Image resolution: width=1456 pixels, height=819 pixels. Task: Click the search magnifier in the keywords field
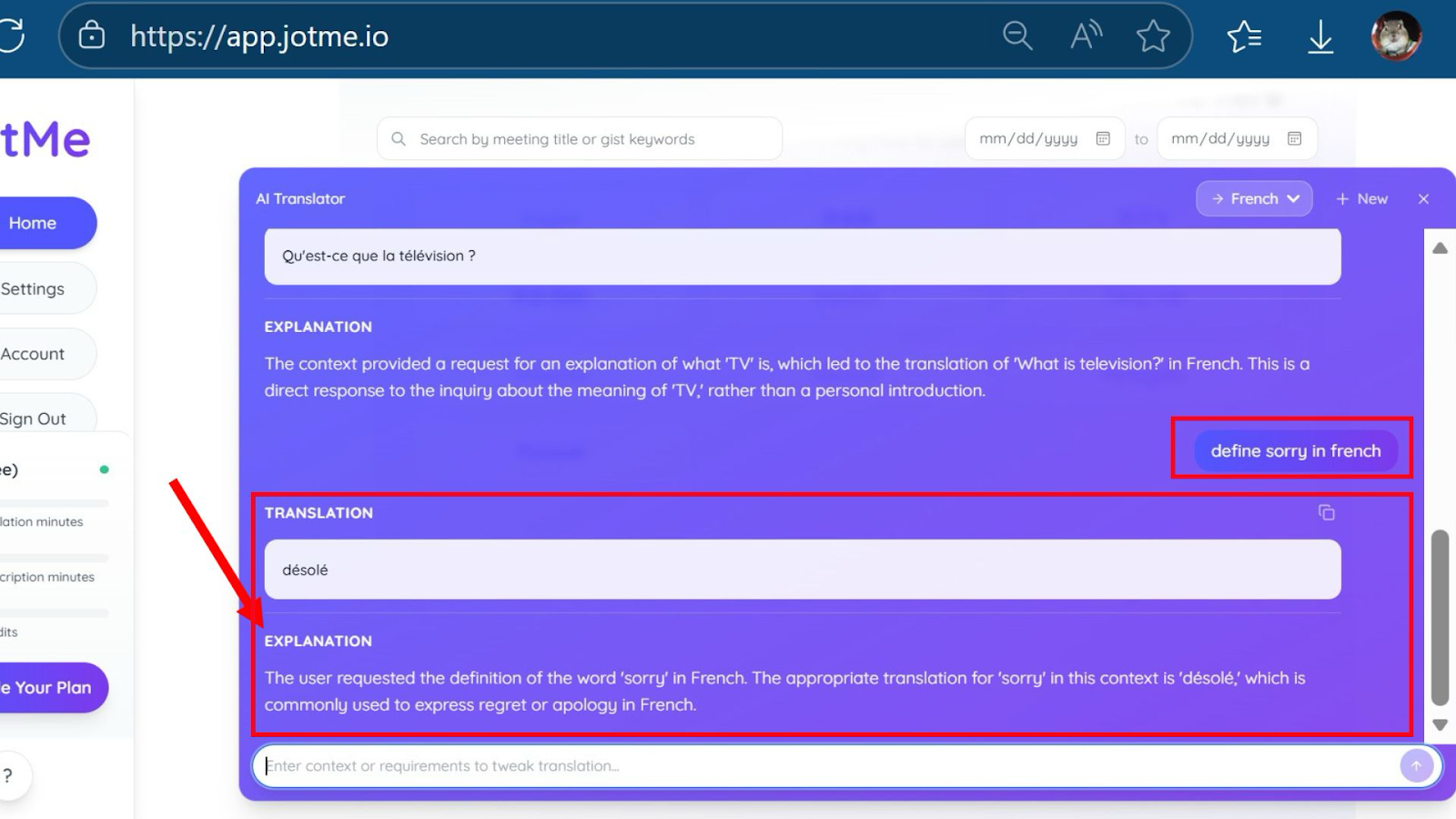398,138
